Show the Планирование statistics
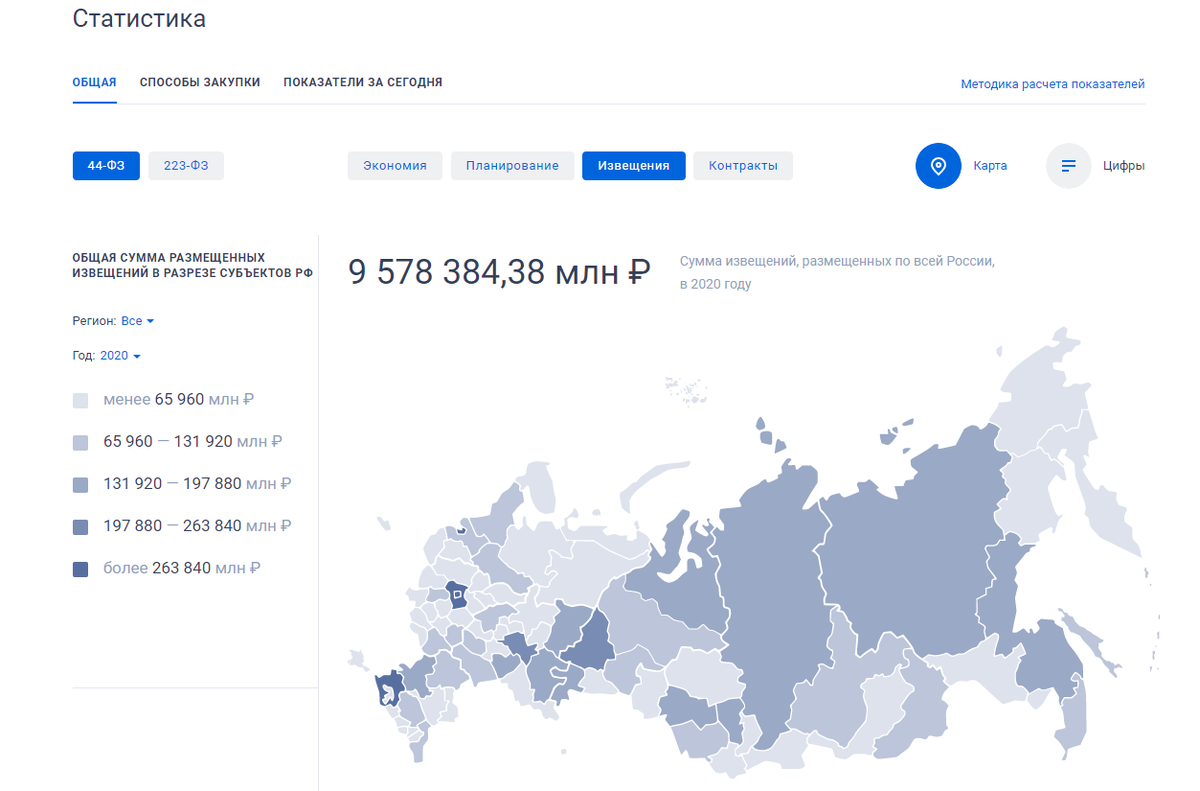 tap(512, 166)
